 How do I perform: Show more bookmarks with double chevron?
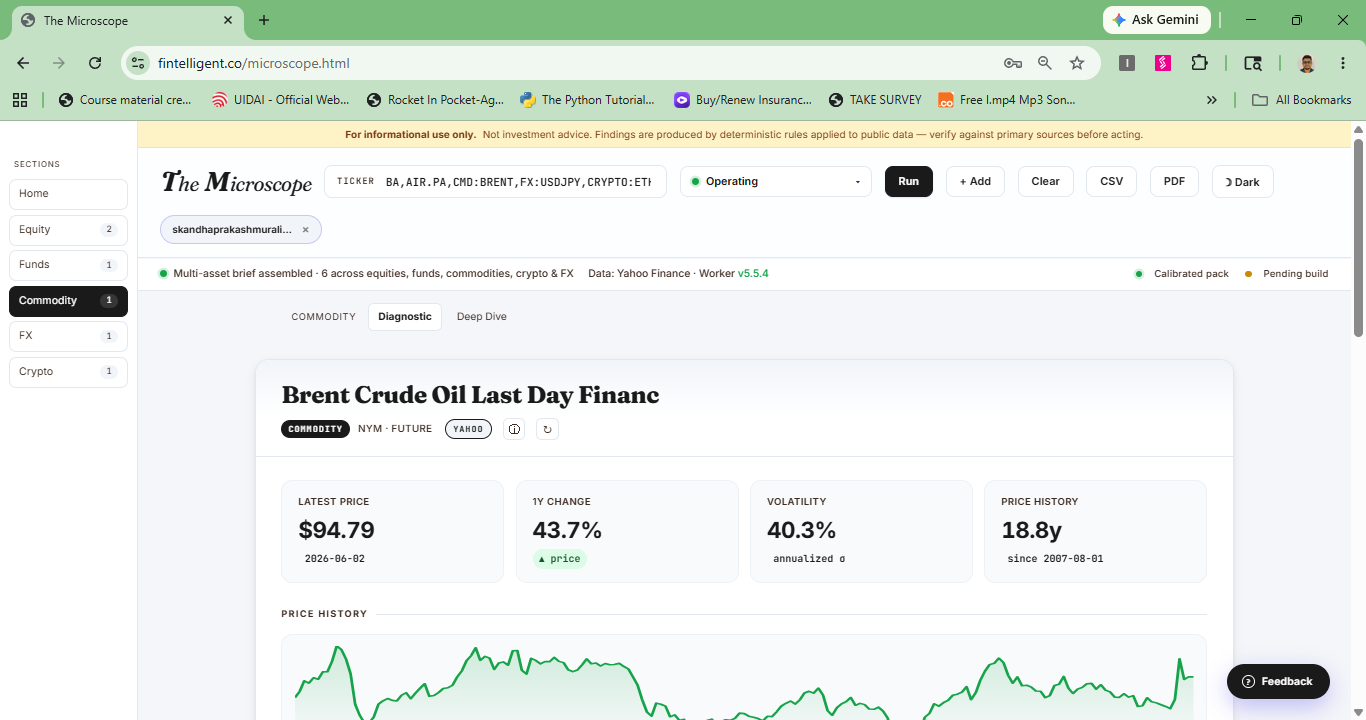coord(1212,100)
